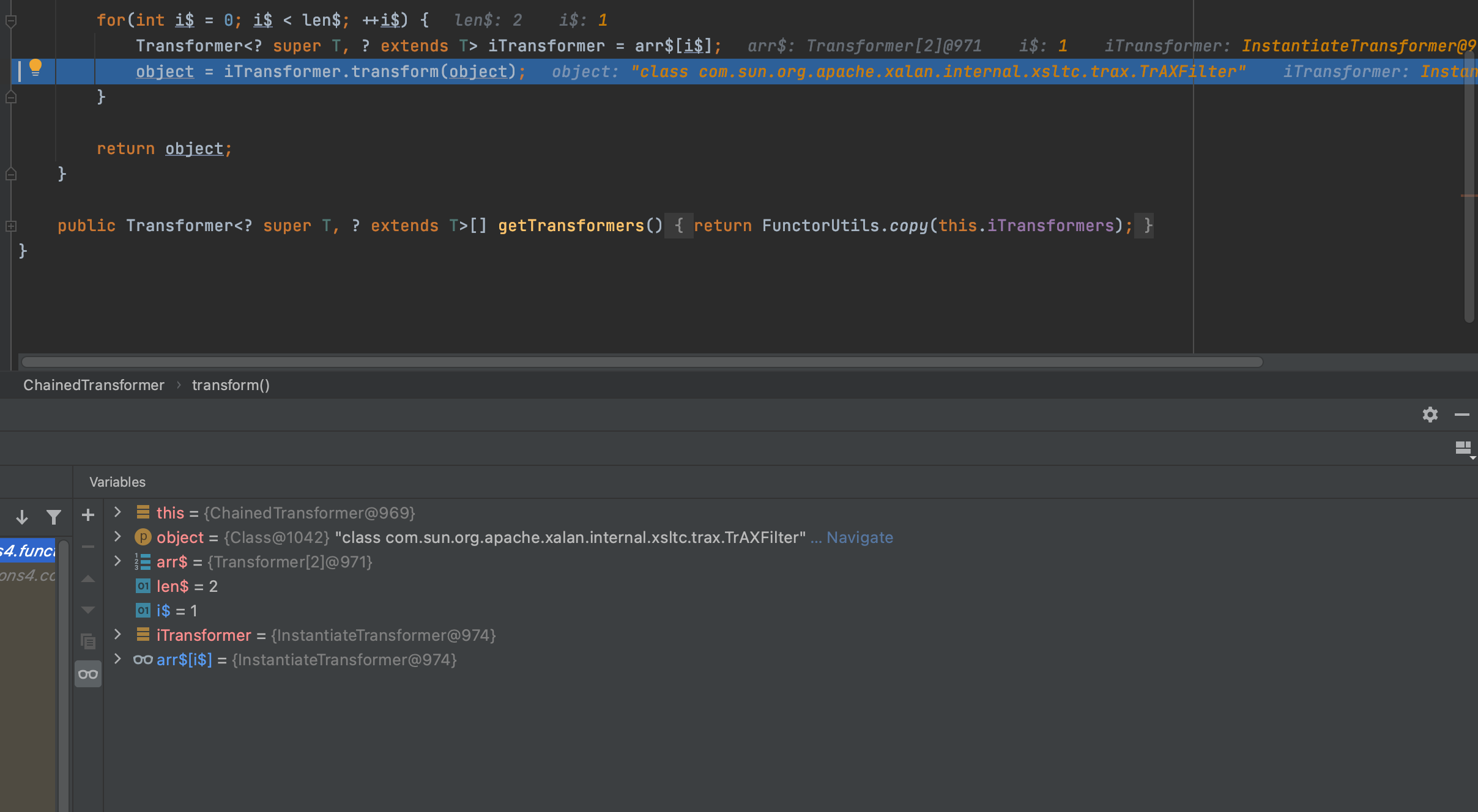Image resolution: width=1478 pixels, height=812 pixels.
Task: Add a new watch with plus icon
Action: 88,515
